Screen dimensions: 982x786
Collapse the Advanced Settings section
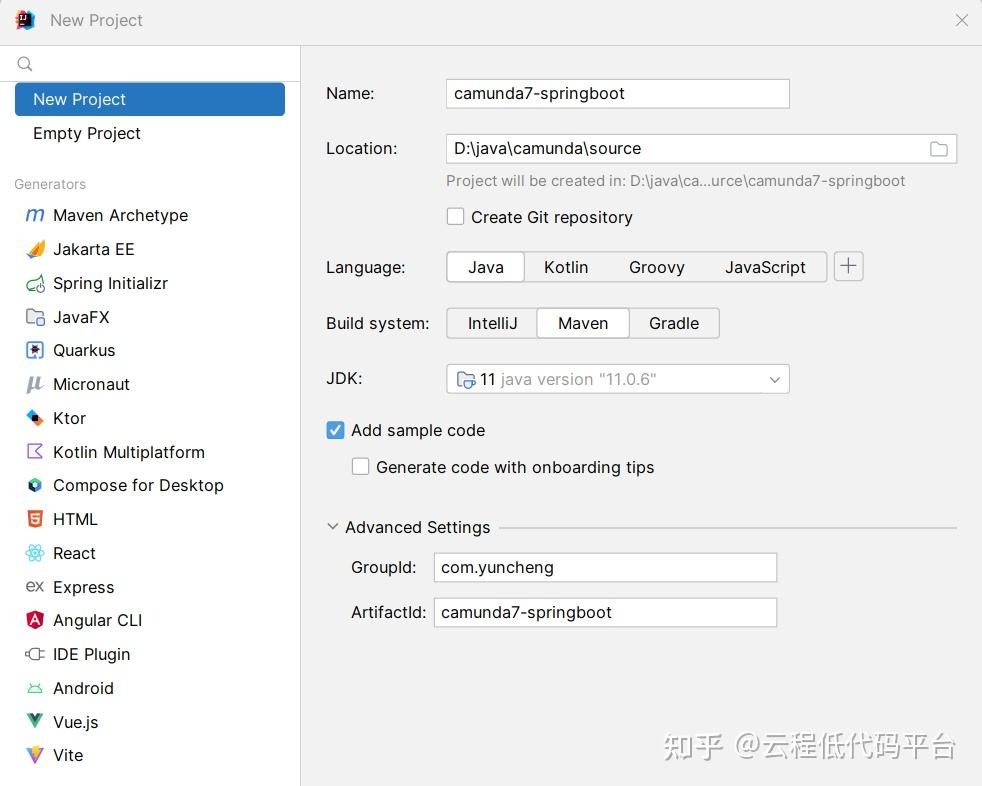[332, 526]
